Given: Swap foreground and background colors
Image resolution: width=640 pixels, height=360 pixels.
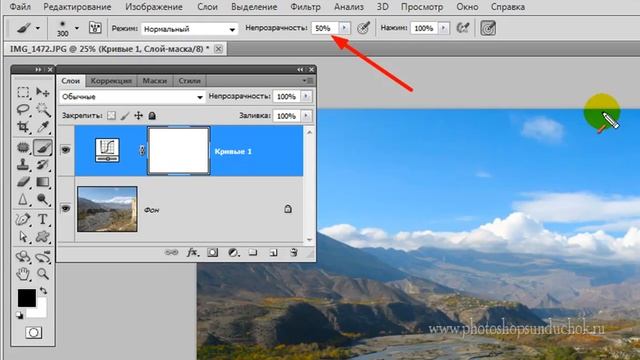Looking at the screenshot, I should tap(43, 291).
